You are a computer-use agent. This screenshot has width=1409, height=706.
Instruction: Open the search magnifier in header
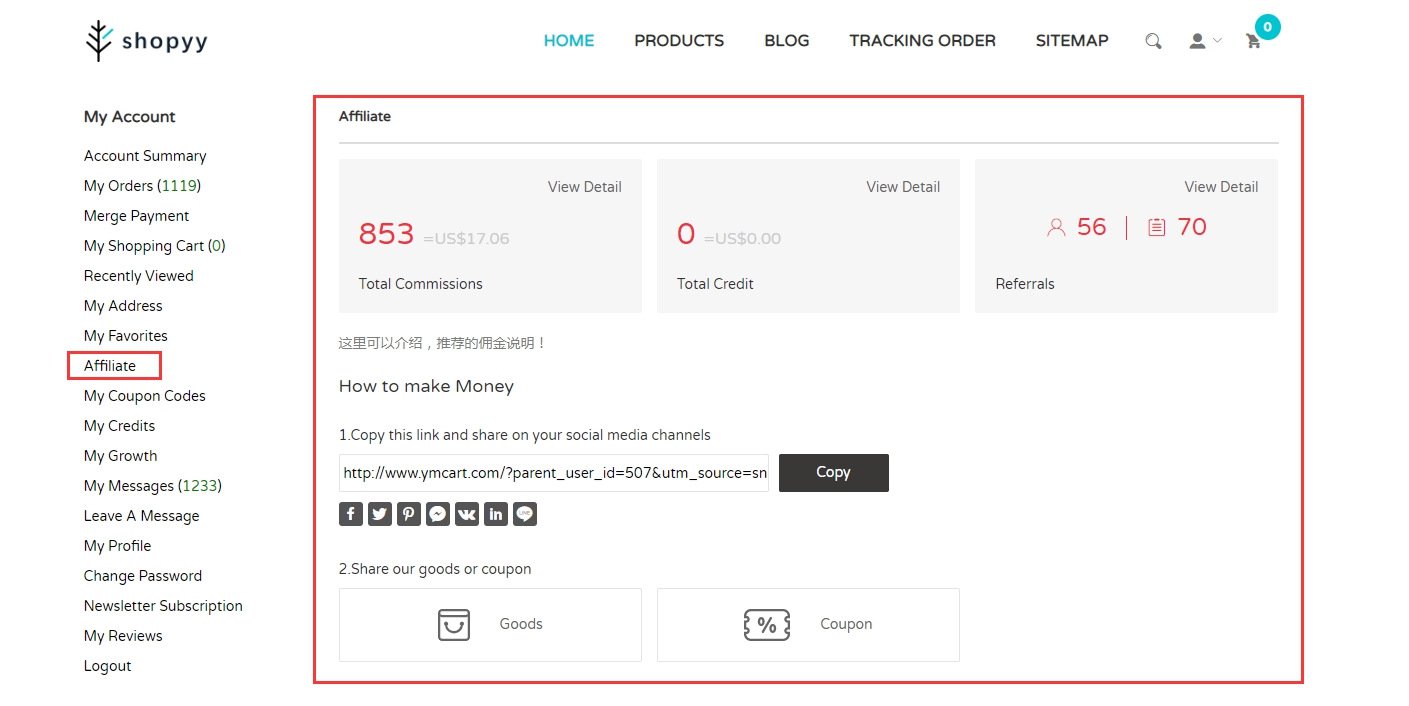click(x=1153, y=41)
